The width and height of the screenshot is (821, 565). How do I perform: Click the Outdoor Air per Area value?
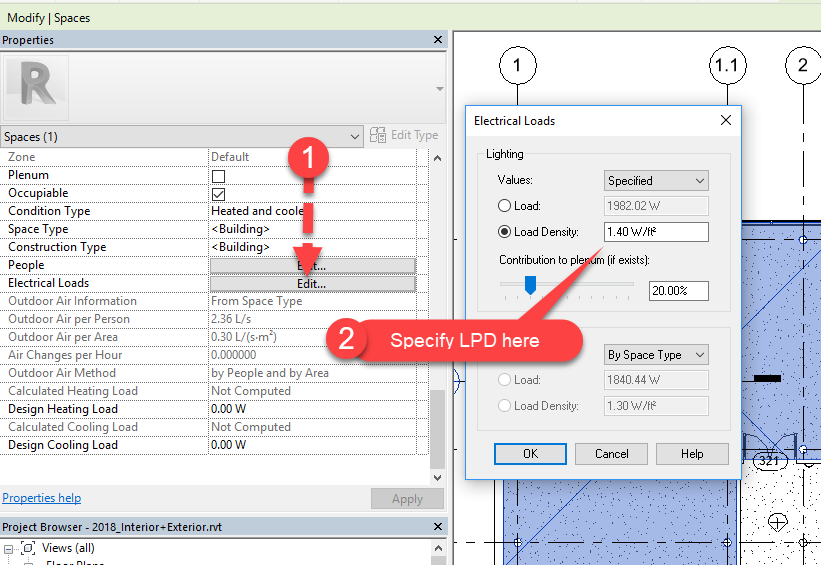(312, 337)
